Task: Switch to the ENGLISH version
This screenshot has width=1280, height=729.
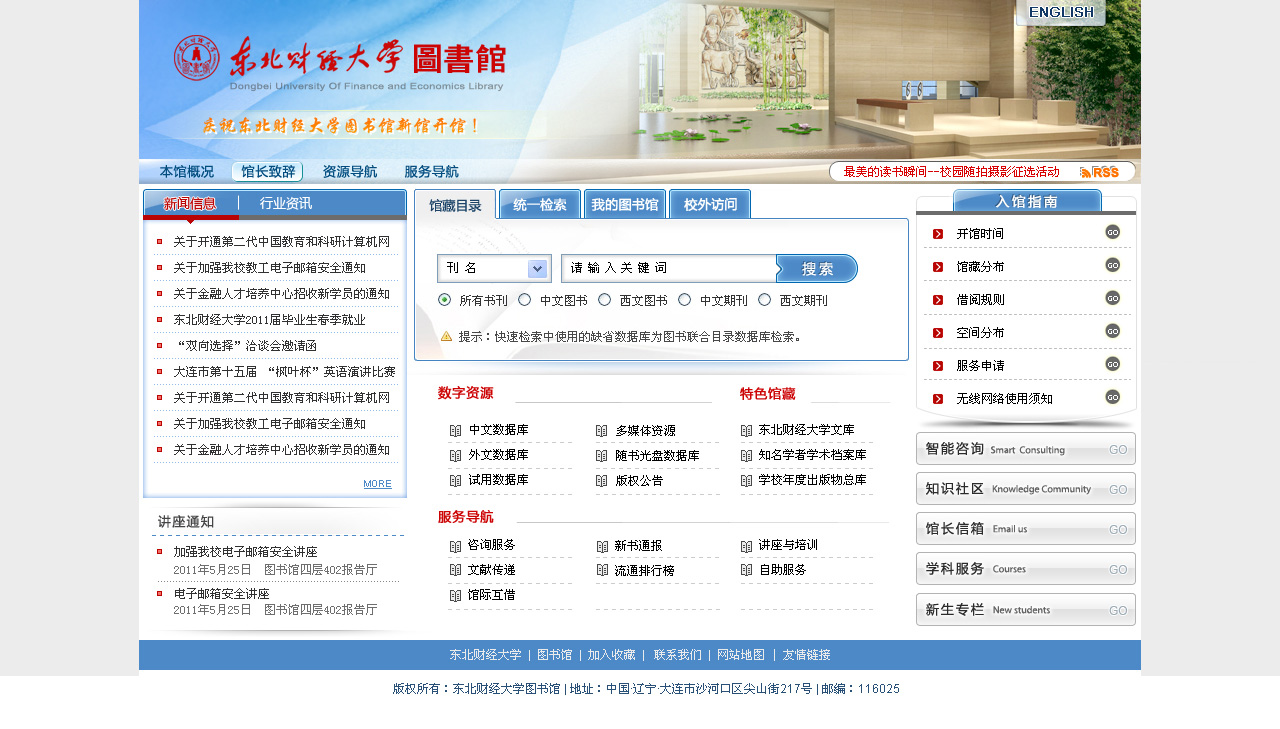Action: tap(1061, 12)
